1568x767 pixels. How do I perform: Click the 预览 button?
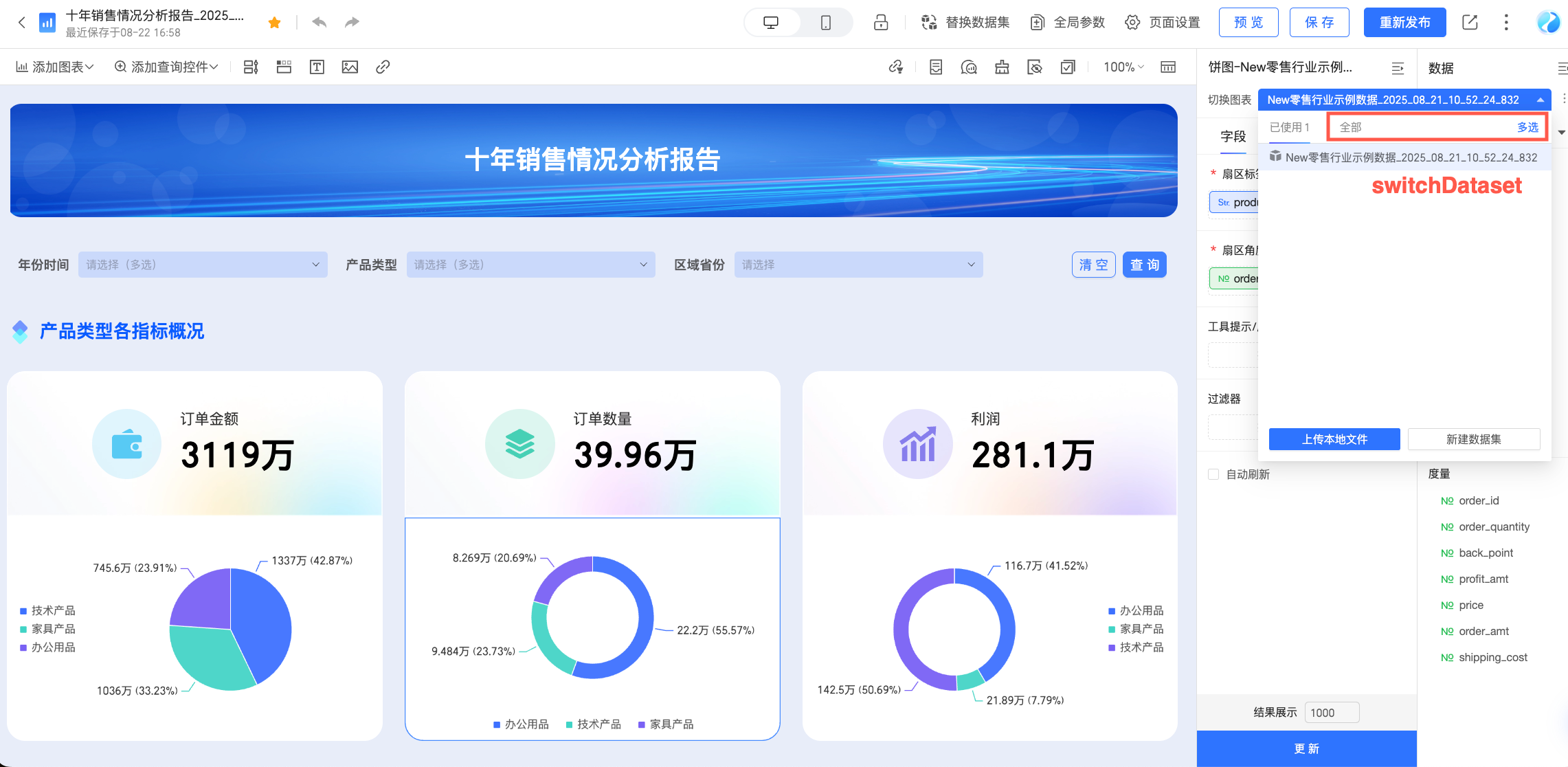(1248, 23)
